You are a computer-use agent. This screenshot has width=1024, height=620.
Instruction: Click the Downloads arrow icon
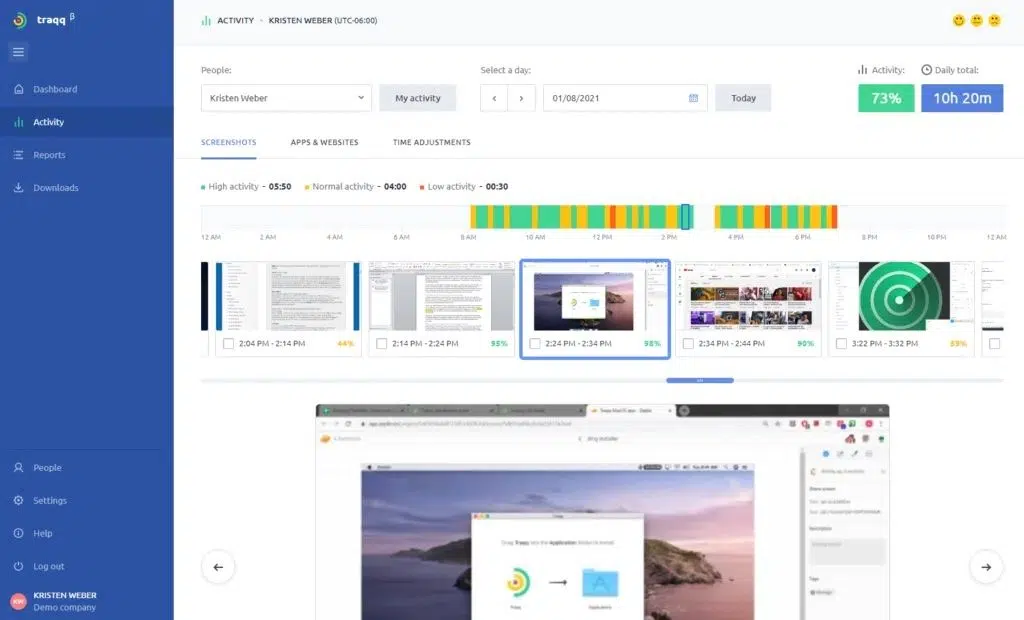(x=18, y=188)
